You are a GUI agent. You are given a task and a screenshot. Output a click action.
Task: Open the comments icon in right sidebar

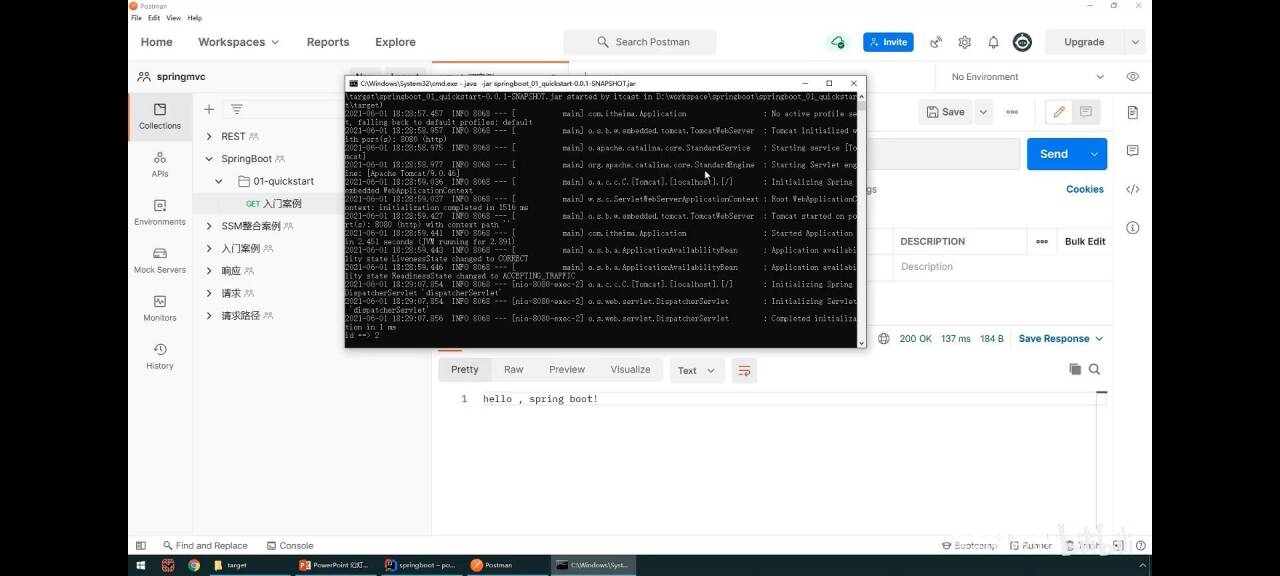(x=1133, y=151)
